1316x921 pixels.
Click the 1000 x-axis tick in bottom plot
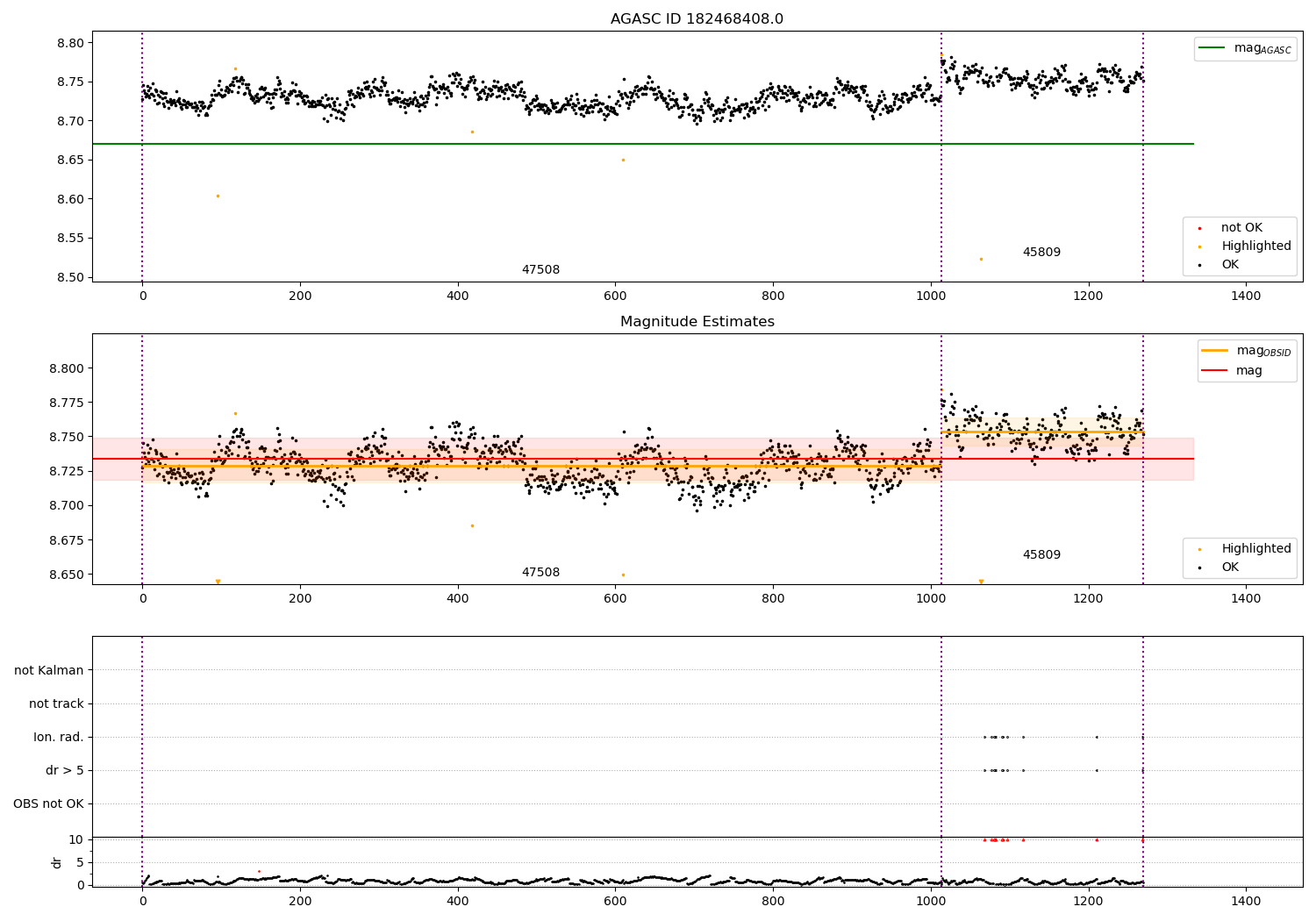pos(931,901)
